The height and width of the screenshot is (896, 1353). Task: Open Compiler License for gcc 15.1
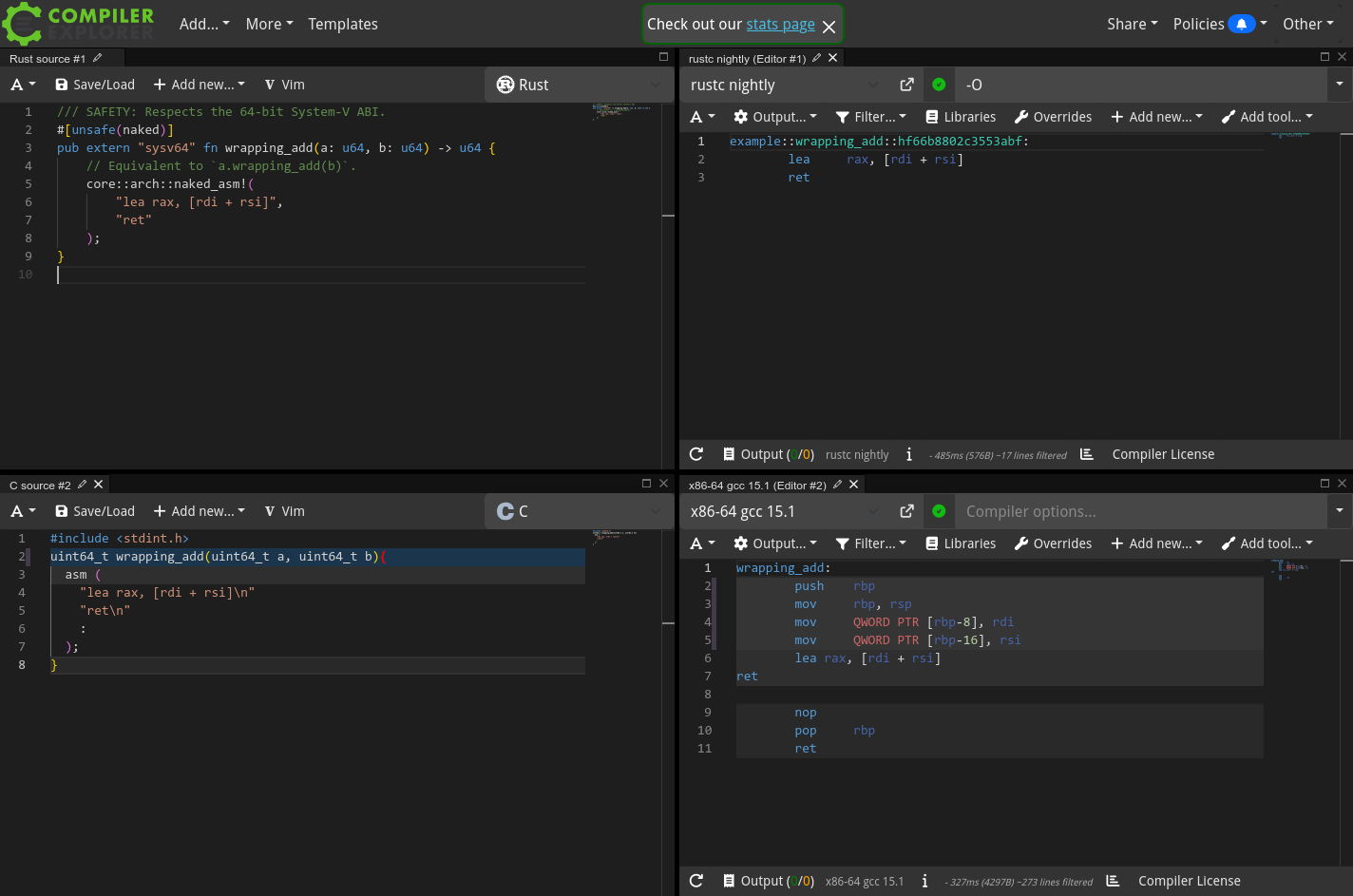(x=1190, y=881)
